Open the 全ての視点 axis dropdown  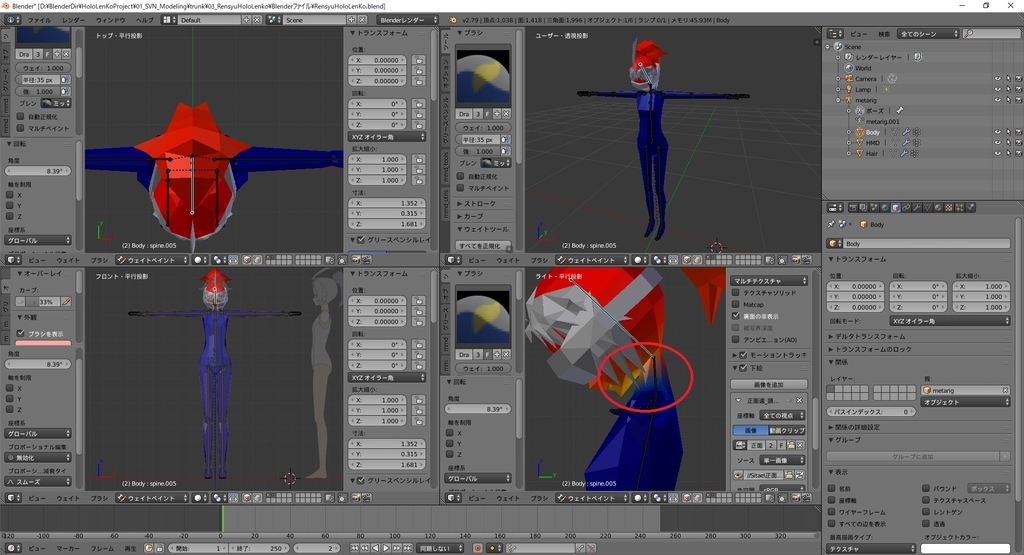(782, 415)
